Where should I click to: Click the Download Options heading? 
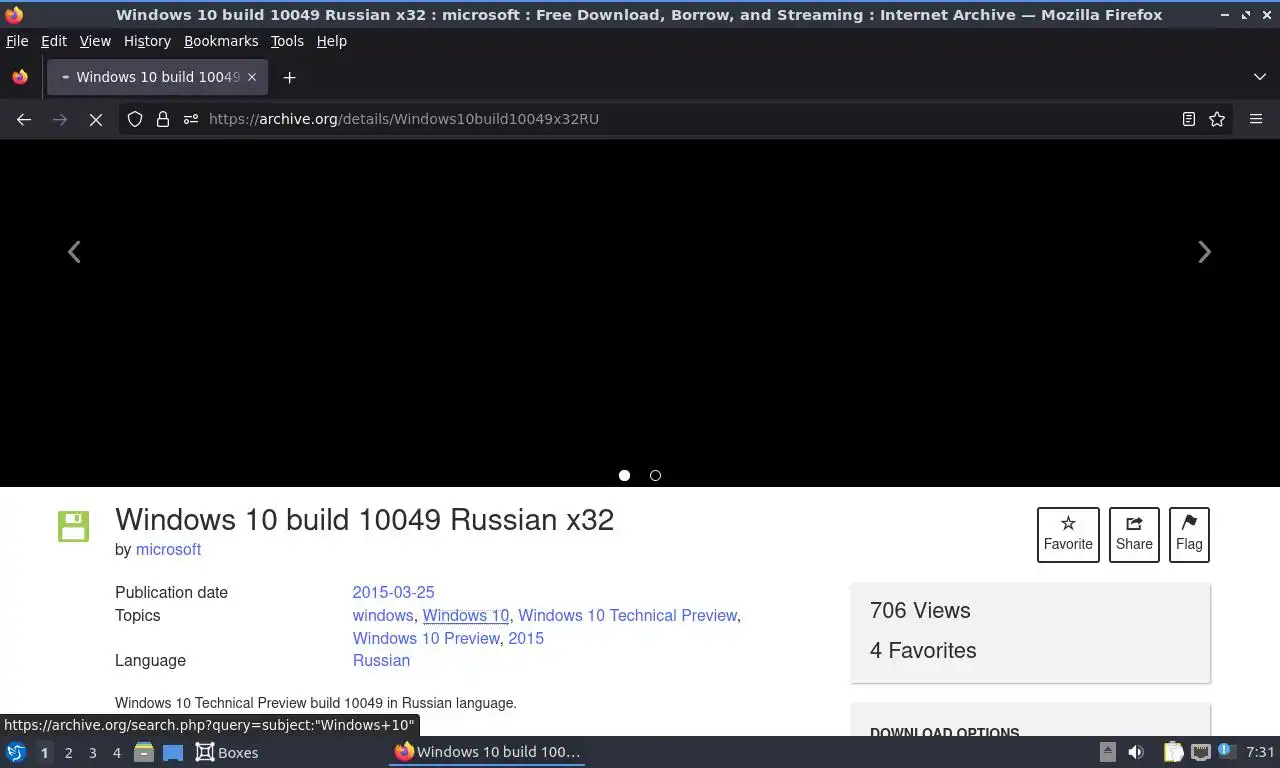point(945,733)
